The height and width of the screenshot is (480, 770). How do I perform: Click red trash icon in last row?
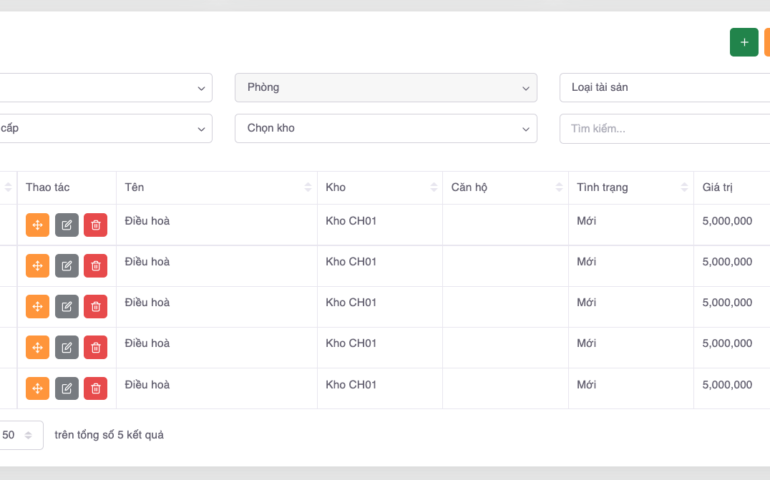point(95,388)
